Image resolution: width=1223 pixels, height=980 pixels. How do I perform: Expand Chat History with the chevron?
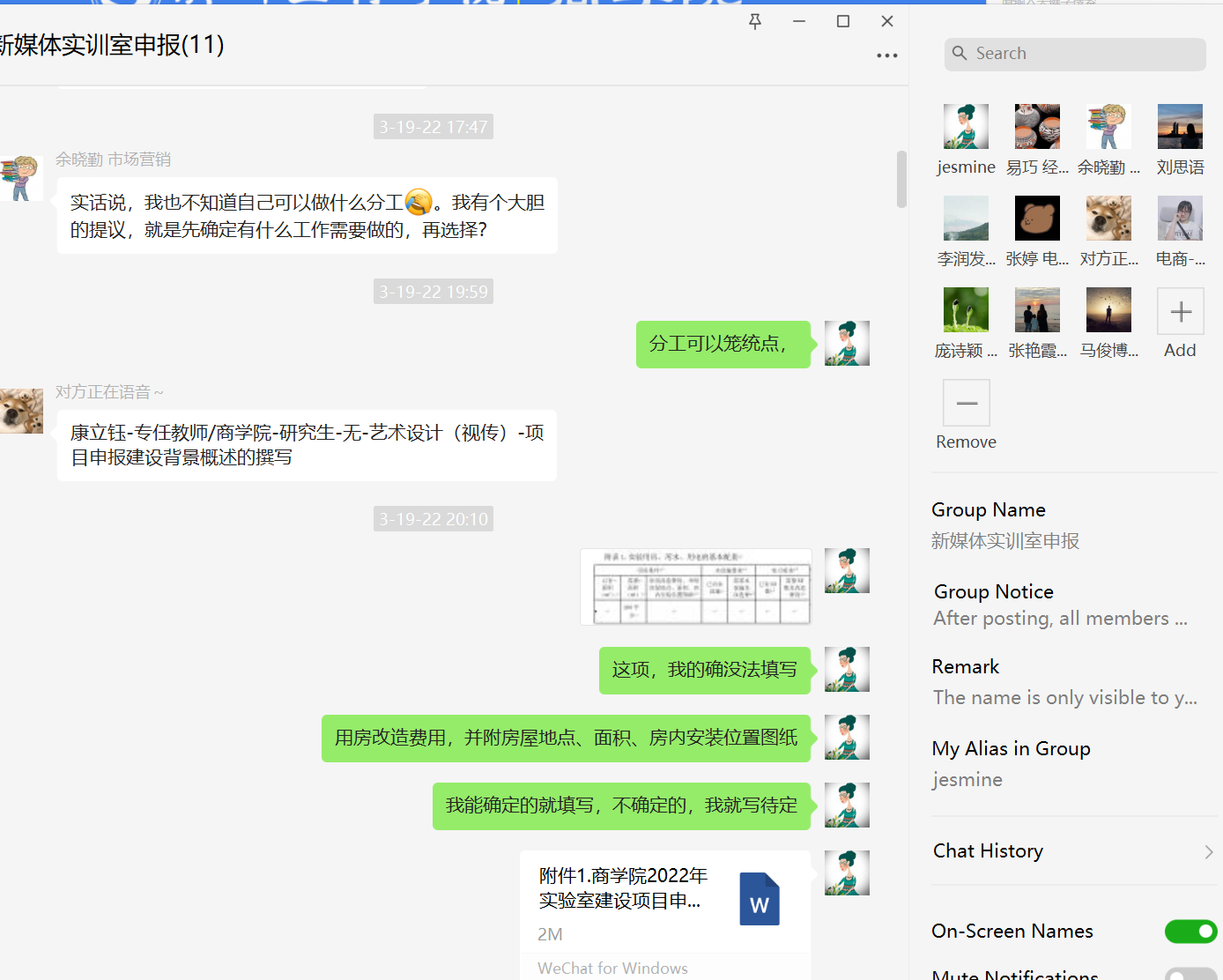1208,851
